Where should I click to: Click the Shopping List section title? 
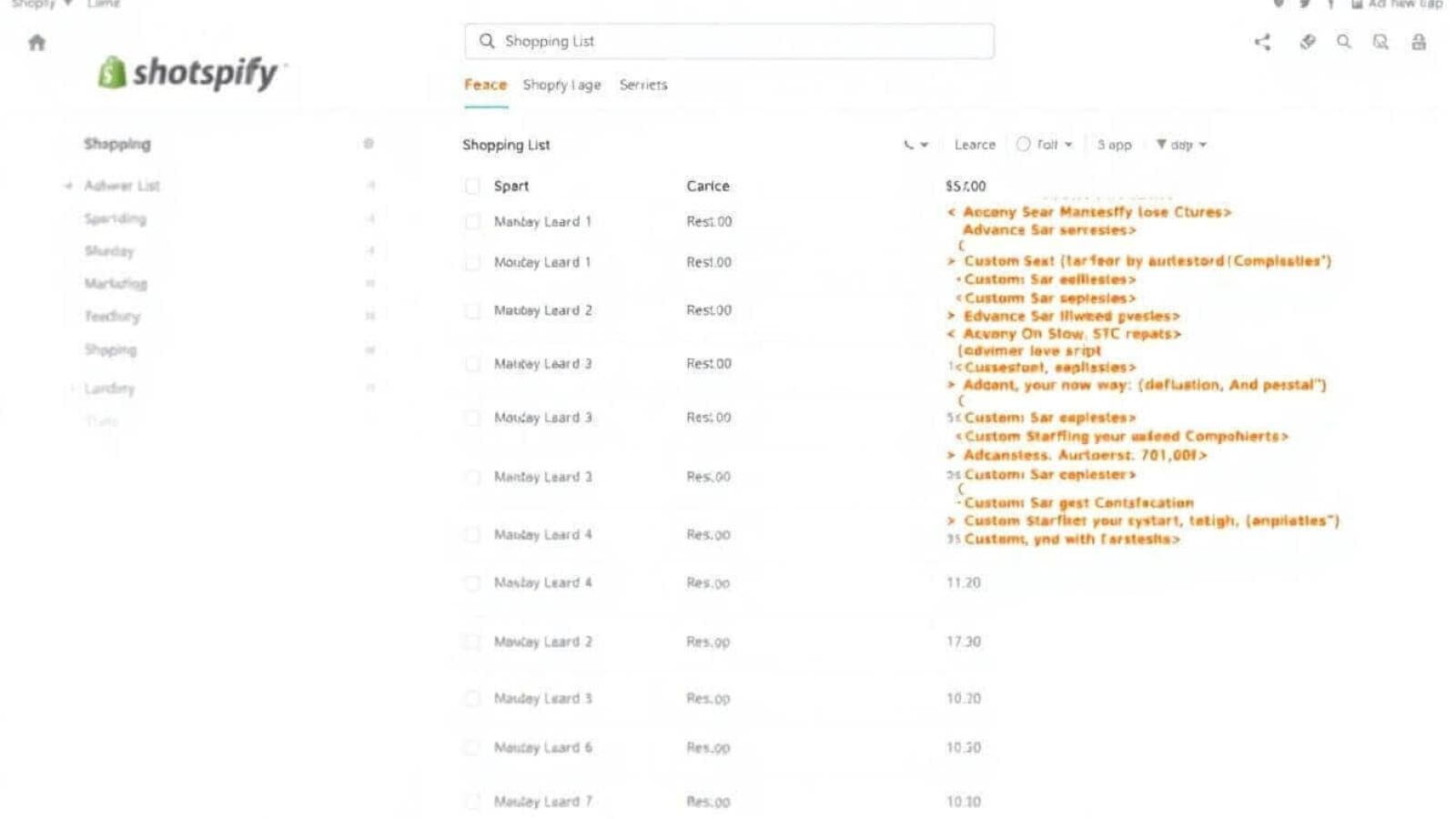506,145
